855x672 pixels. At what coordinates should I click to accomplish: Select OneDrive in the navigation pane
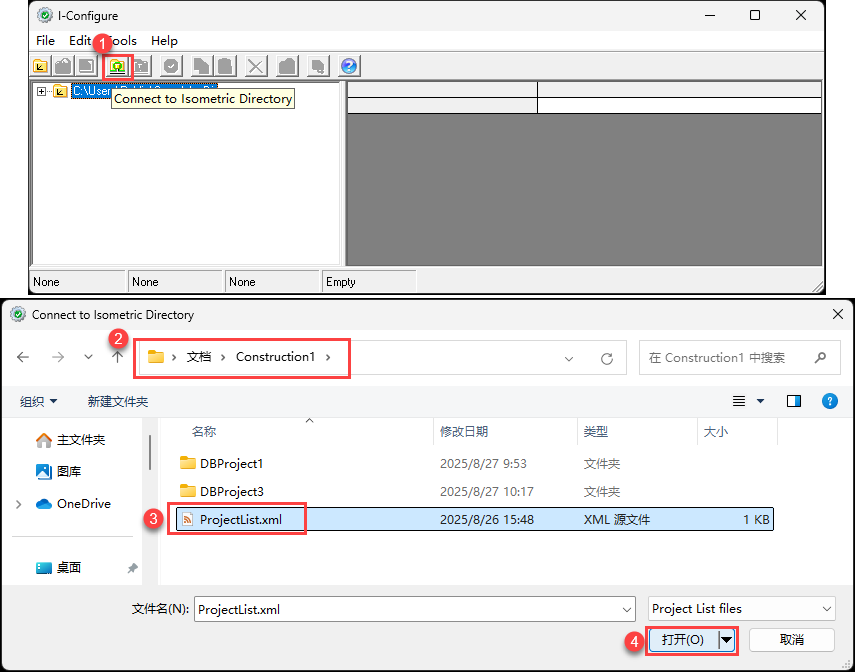point(83,504)
